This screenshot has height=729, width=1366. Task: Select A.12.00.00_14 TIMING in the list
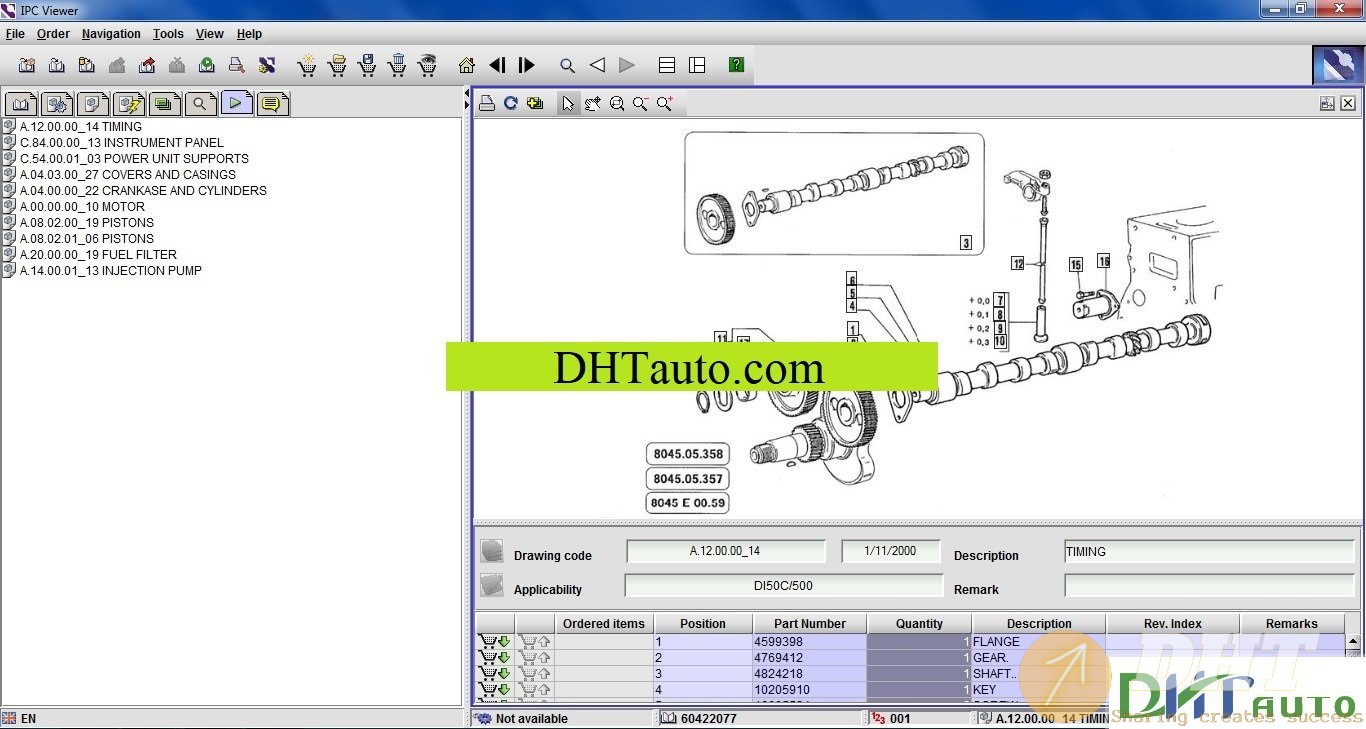(x=81, y=127)
